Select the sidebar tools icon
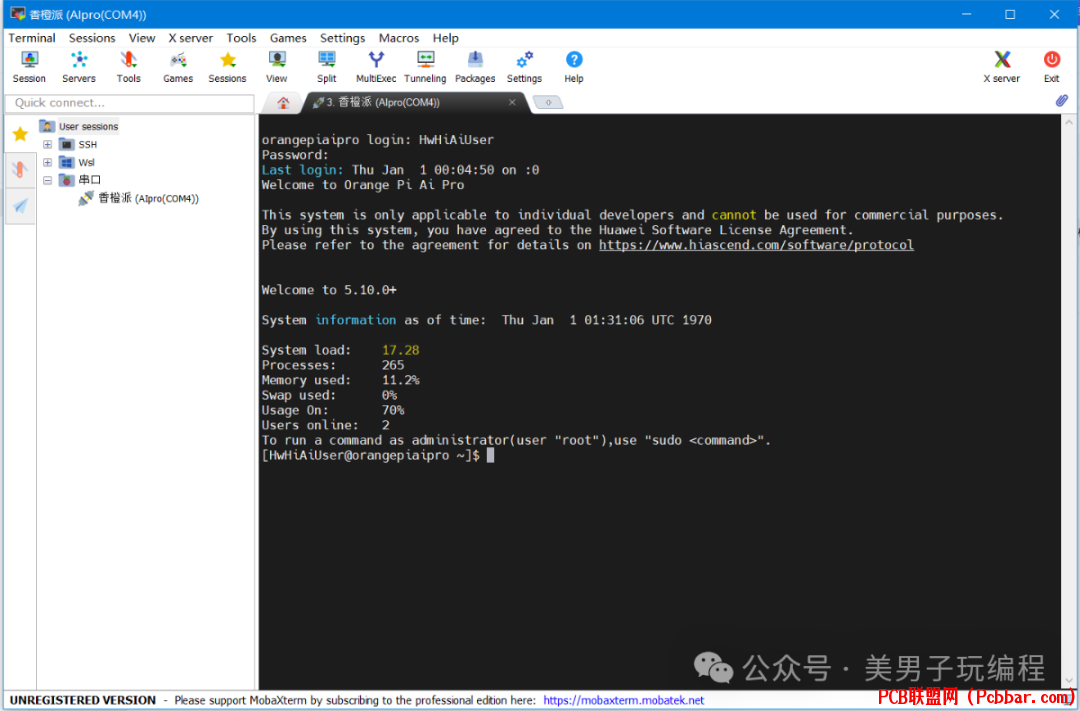This screenshot has width=1080, height=711. pyautogui.click(x=20, y=169)
